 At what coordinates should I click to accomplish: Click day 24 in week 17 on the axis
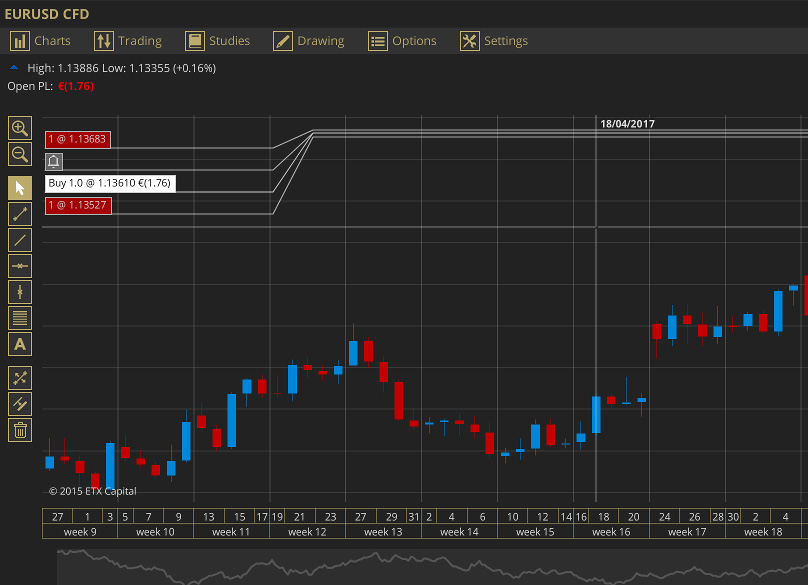665,516
